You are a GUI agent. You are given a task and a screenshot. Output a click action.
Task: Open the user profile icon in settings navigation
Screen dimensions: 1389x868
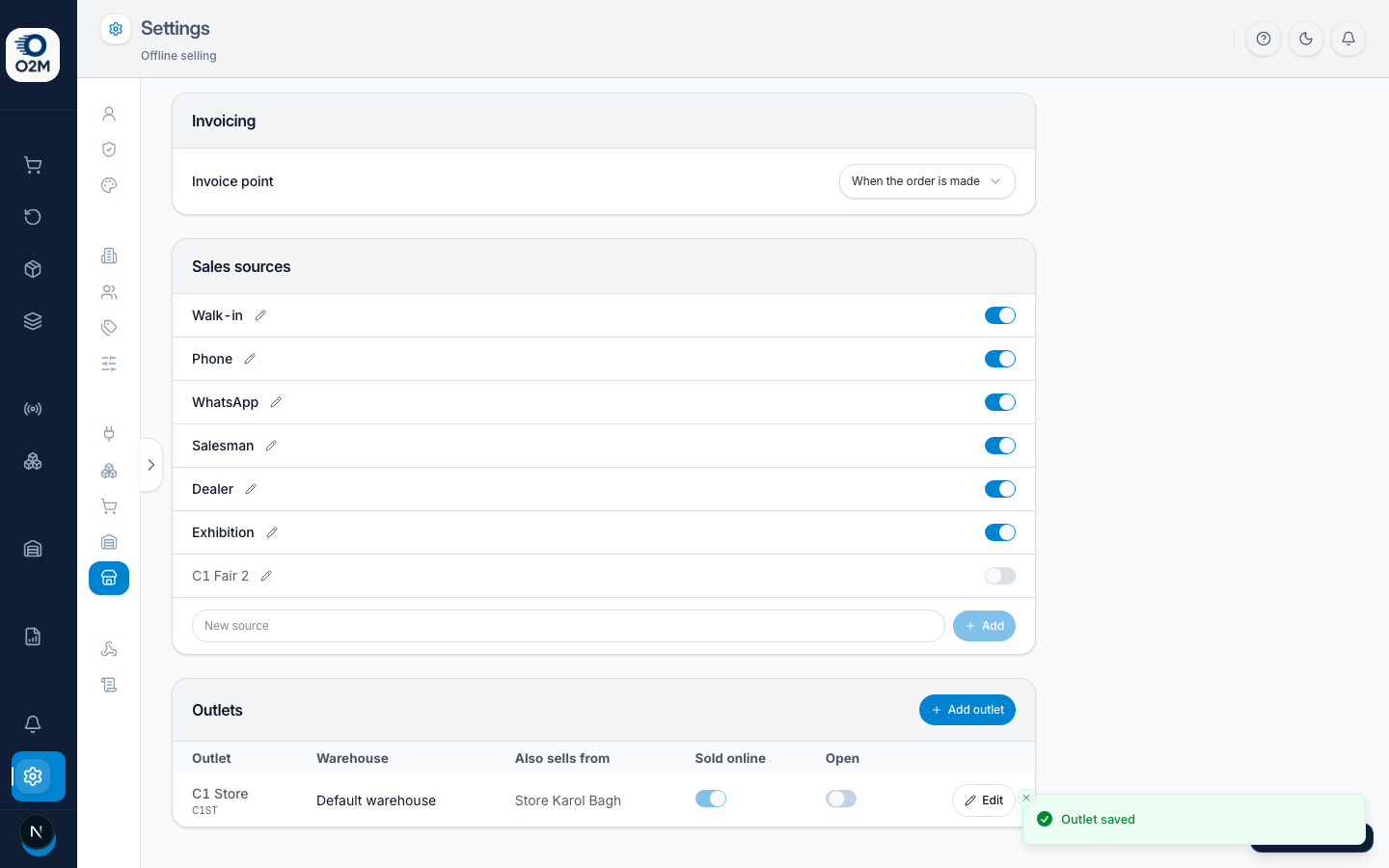tap(109, 114)
